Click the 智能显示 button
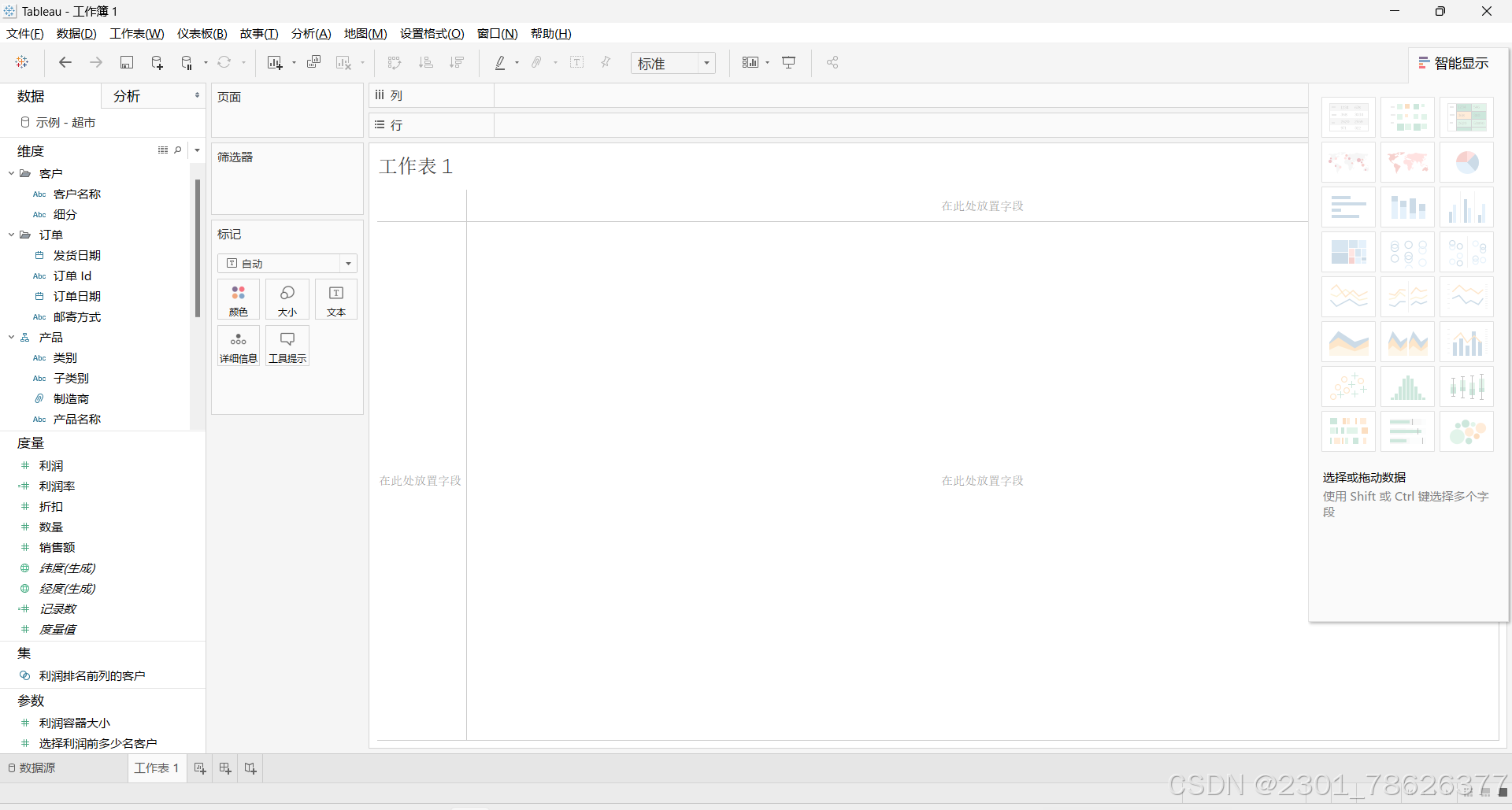This screenshot has width=1512, height=810. point(1453,62)
